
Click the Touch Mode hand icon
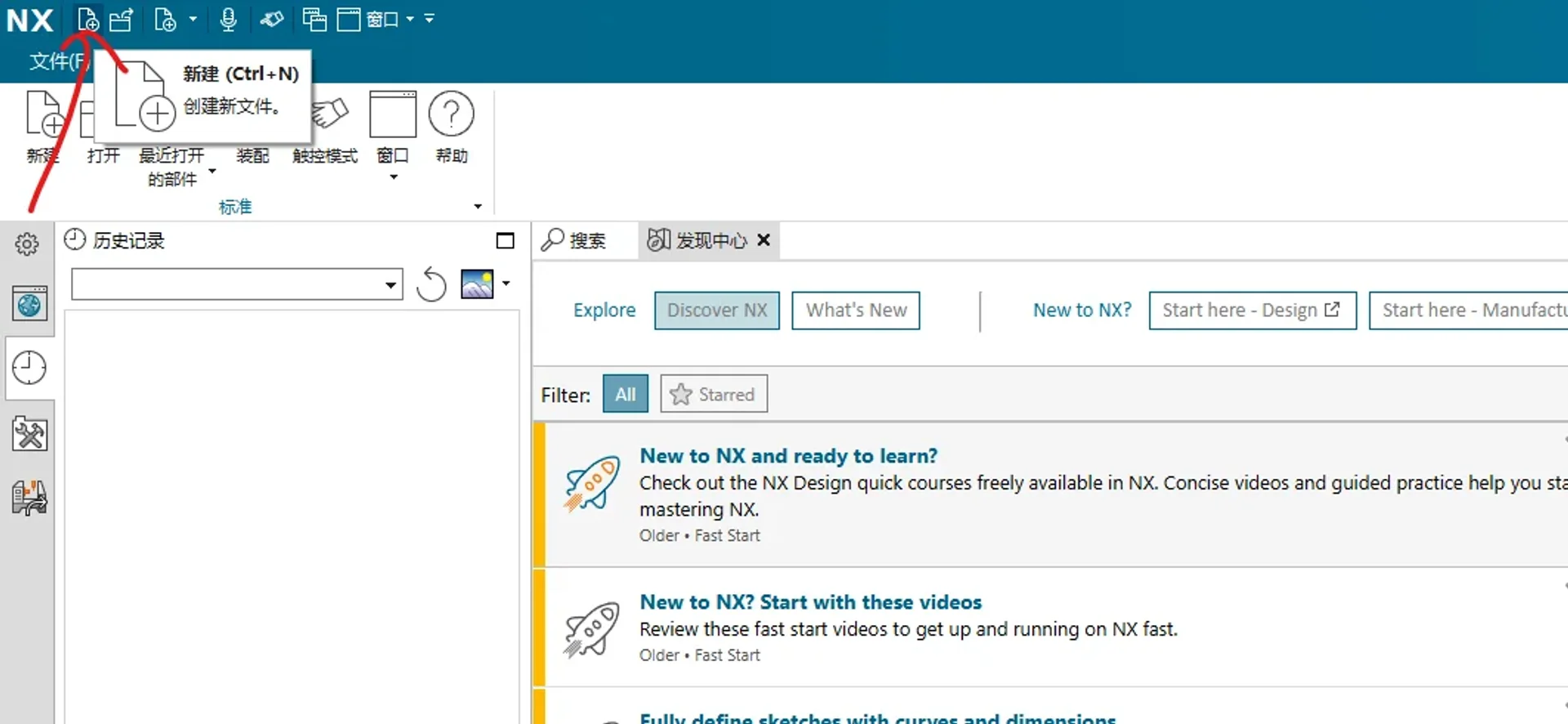[x=329, y=115]
